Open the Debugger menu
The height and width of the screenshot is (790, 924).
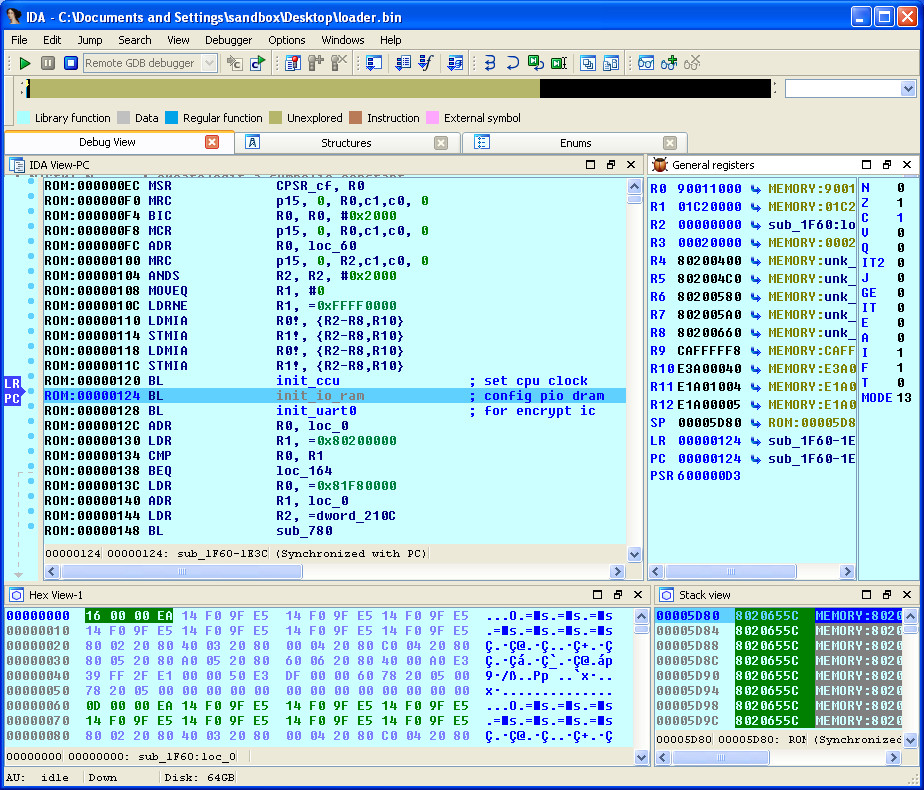(x=228, y=40)
